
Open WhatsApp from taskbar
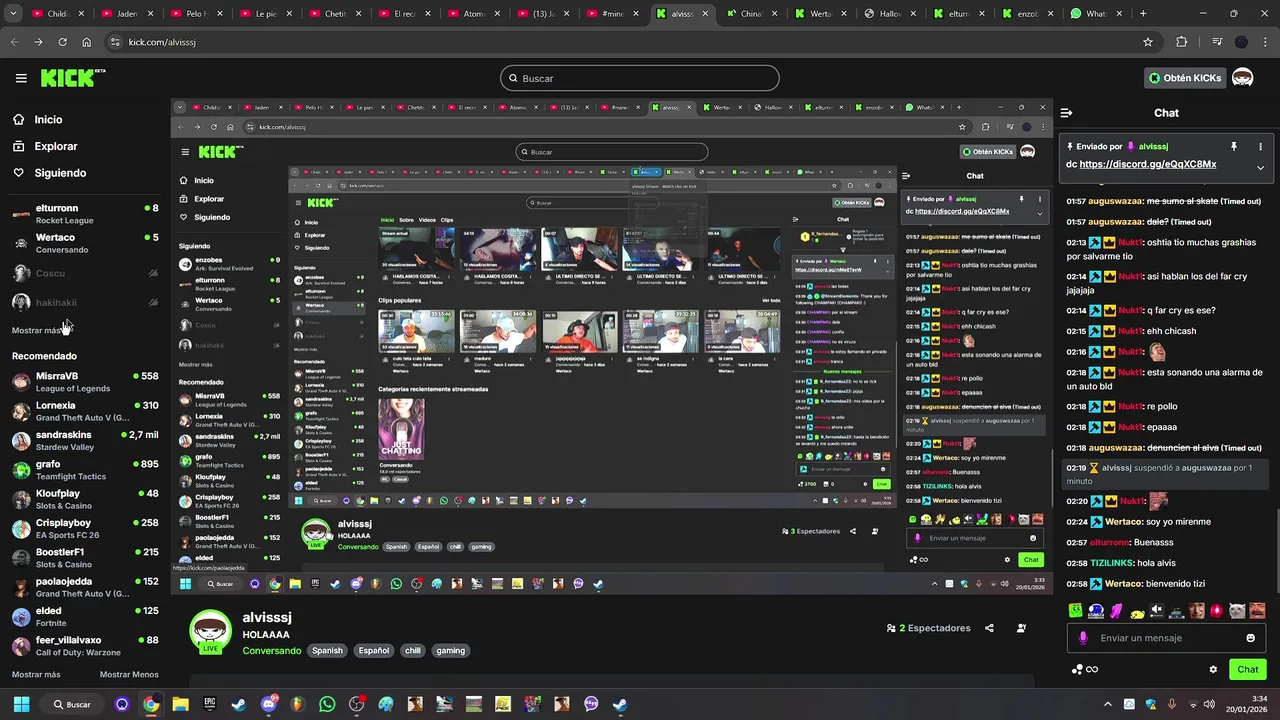tap(327, 704)
